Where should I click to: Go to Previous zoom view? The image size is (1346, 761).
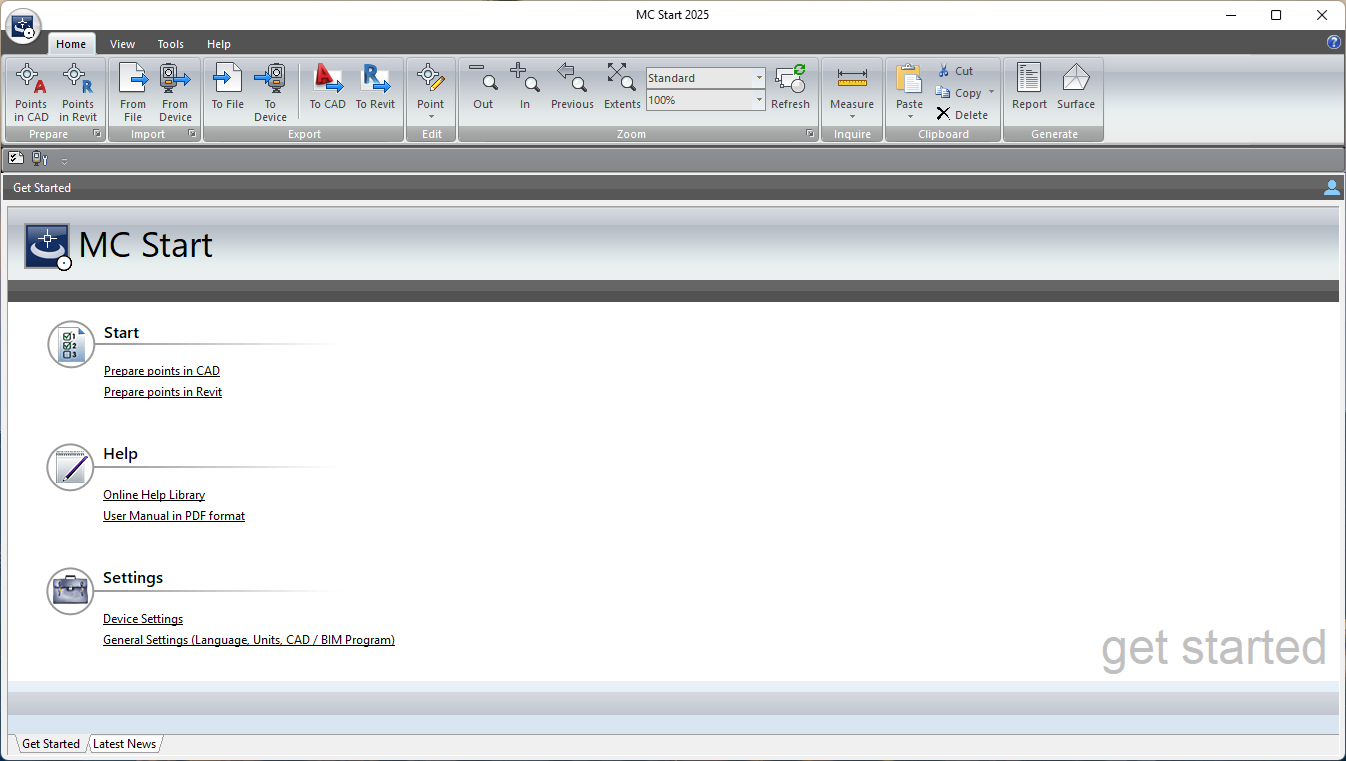tap(572, 87)
